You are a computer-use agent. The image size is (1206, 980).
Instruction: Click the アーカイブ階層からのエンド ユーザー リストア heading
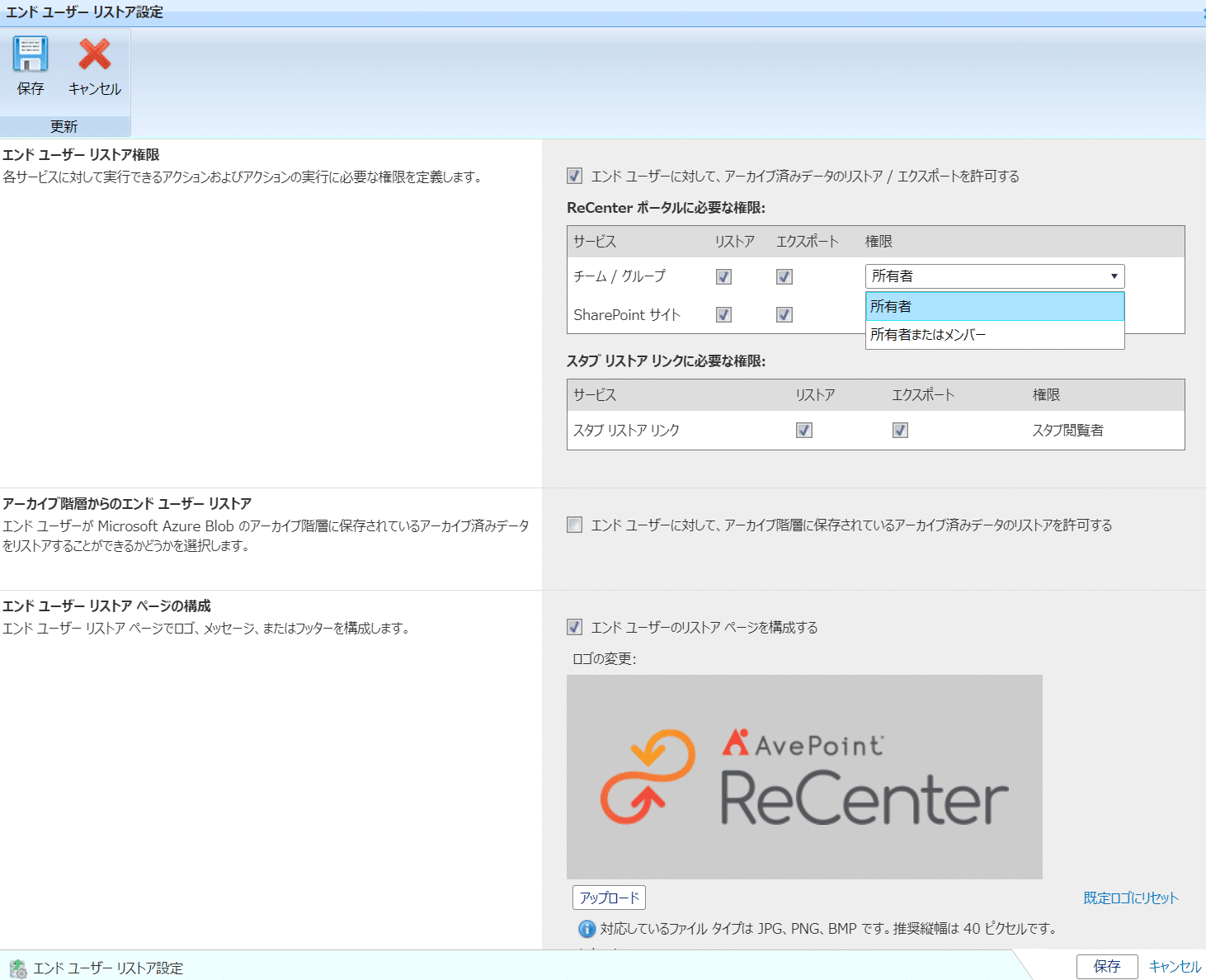[x=127, y=503]
